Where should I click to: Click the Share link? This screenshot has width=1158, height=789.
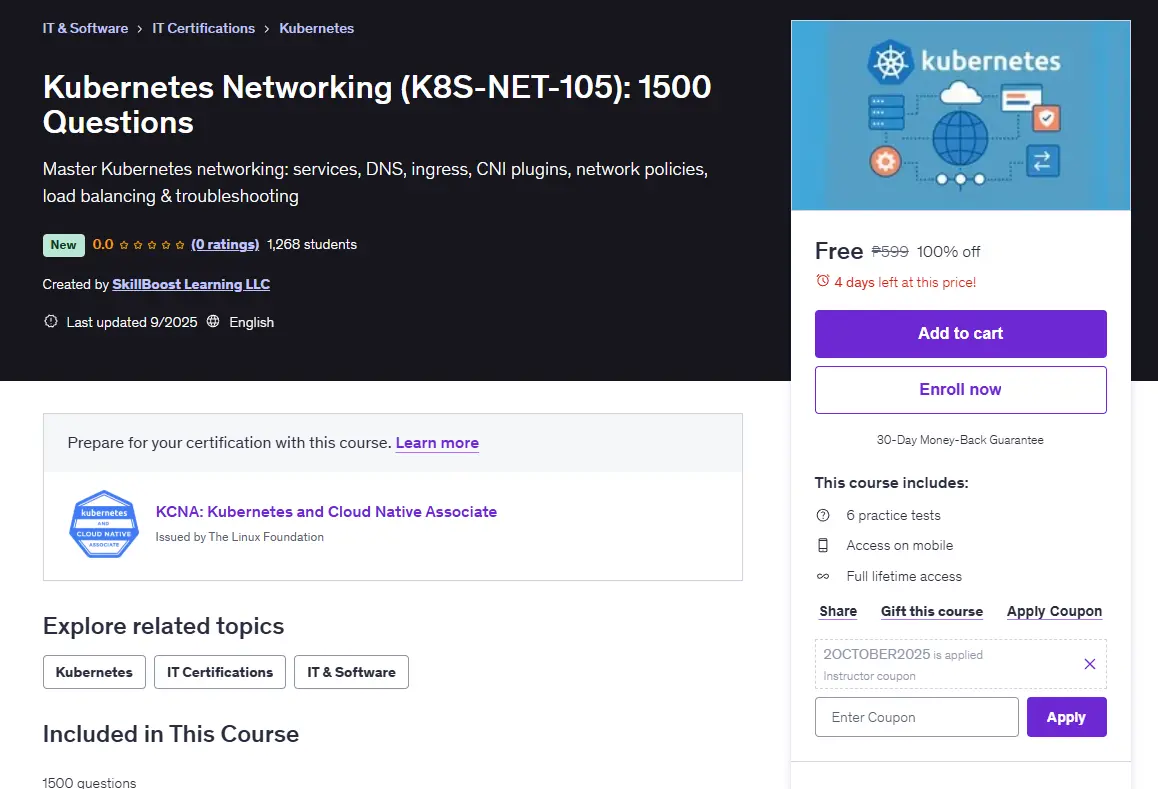click(838, 612)
